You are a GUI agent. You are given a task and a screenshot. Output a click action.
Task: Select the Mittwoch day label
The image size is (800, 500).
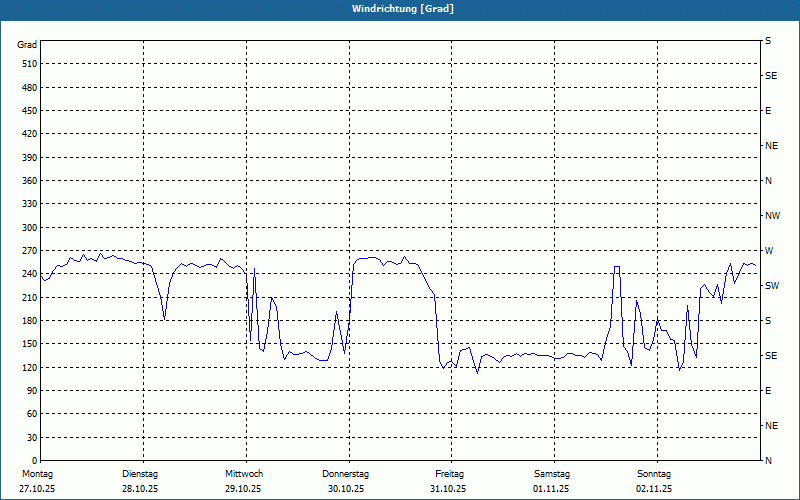tap(244, 474)
